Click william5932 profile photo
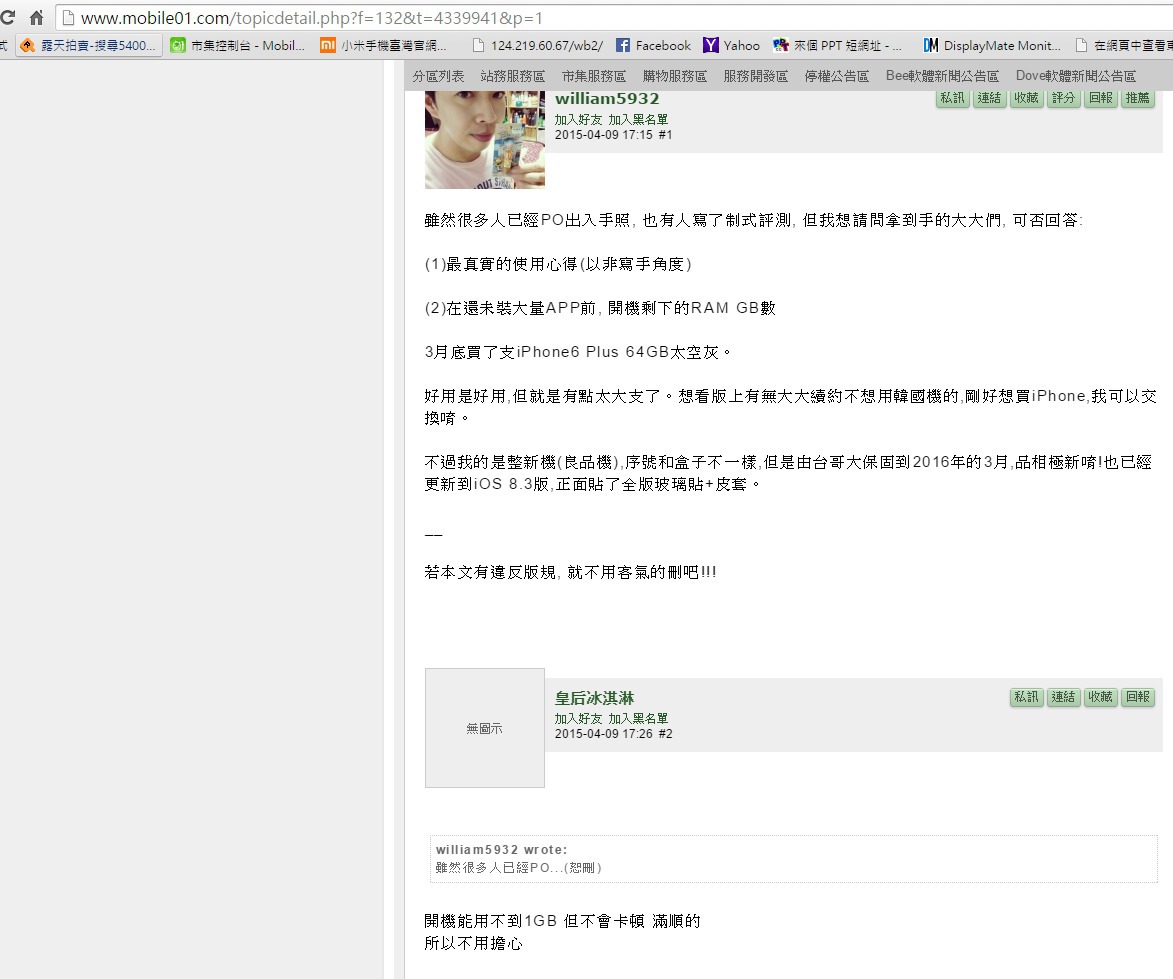Viewport: 1173px width, 979px height. pyautogui.click(x=485, y=139)
